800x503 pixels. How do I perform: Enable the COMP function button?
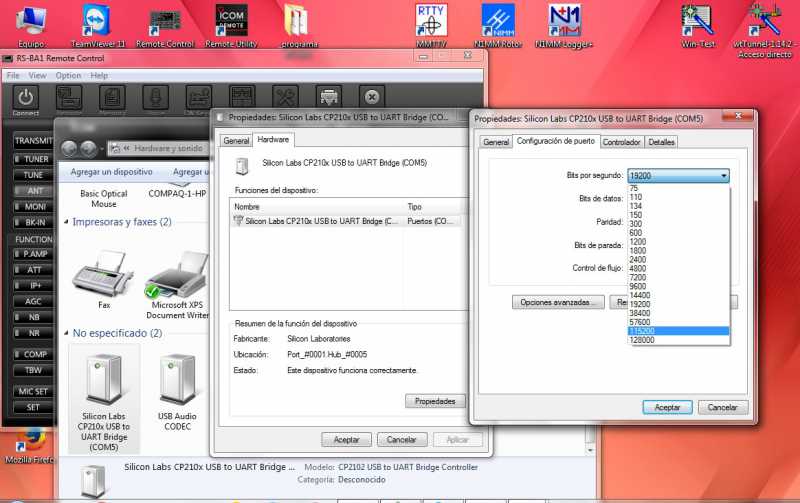click(35, 354)
